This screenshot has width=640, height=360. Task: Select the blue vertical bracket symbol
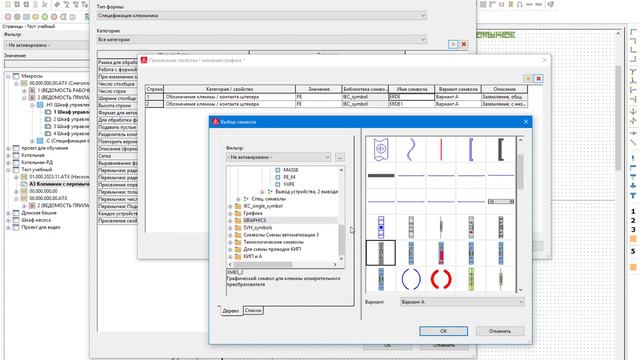tap(471, 149)
